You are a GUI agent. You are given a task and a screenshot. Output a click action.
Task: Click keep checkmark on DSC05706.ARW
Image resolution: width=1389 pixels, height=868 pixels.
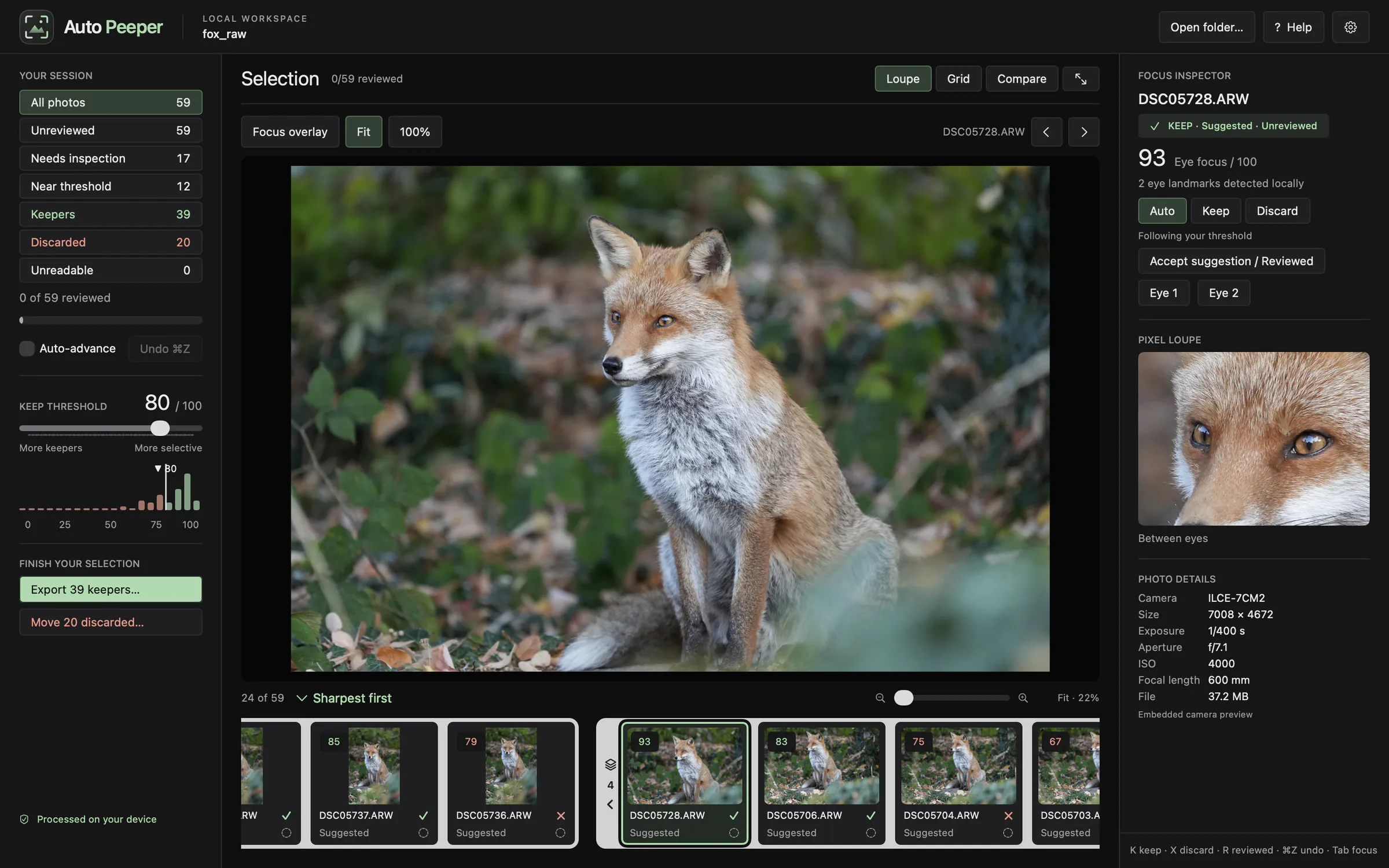pyautogui.click(x=871, y=815)
